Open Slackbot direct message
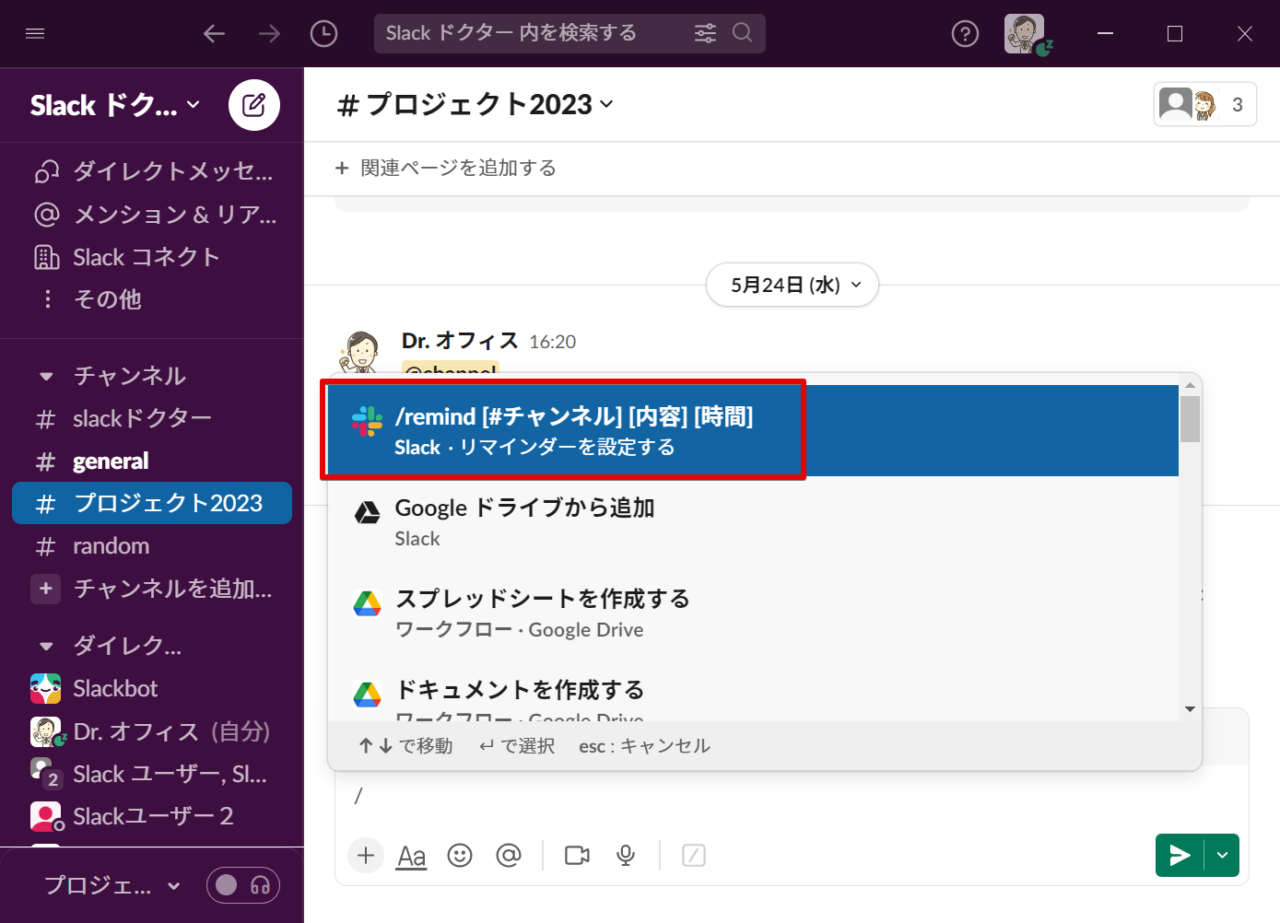 coord(152,689)
